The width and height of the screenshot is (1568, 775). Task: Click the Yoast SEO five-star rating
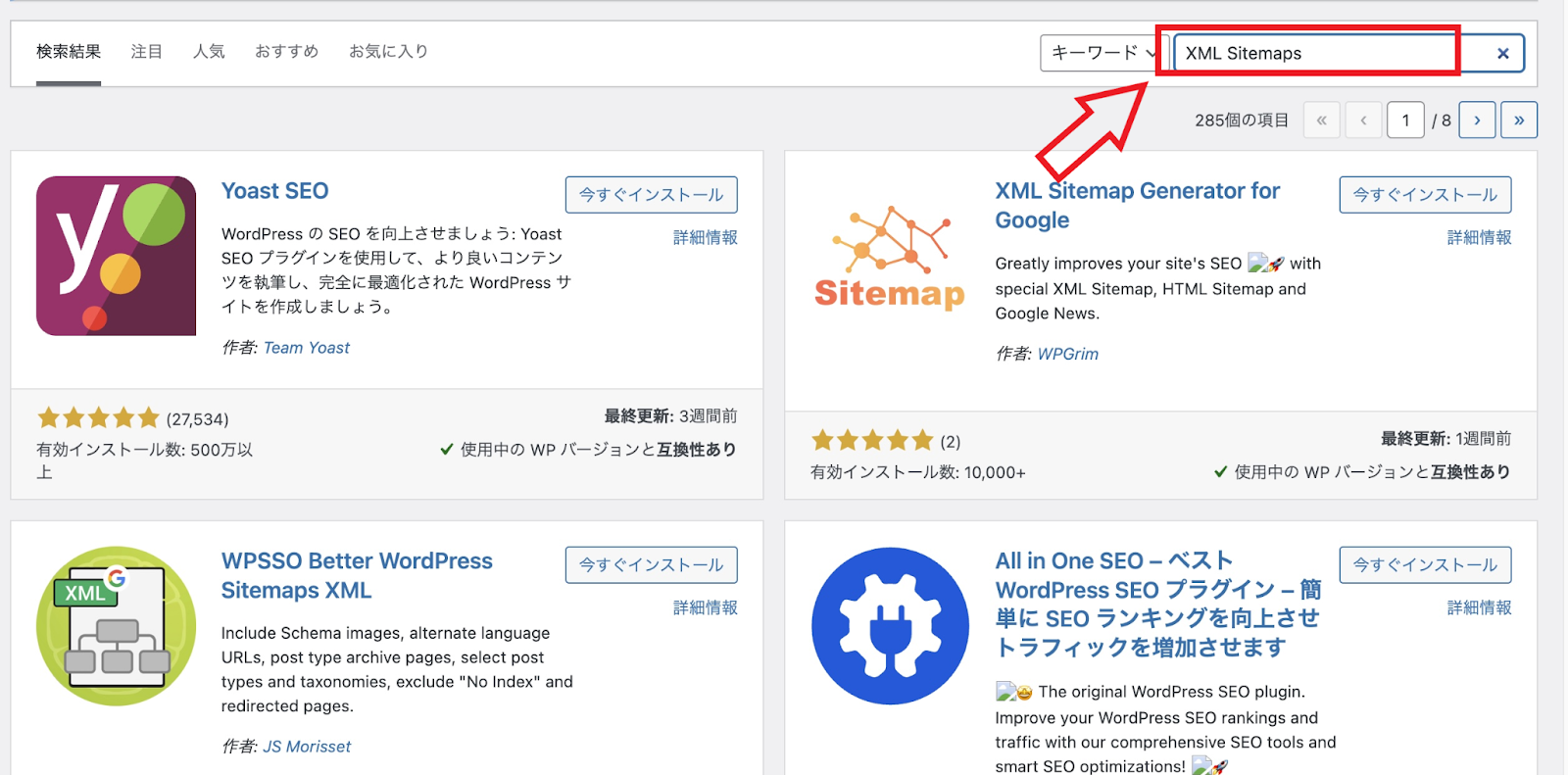(98, 418)
